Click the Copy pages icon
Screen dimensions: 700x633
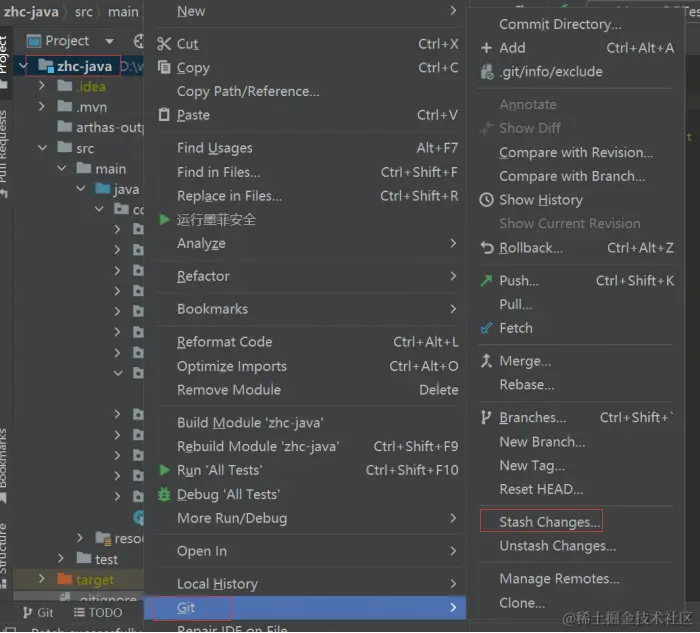(164, 67)
